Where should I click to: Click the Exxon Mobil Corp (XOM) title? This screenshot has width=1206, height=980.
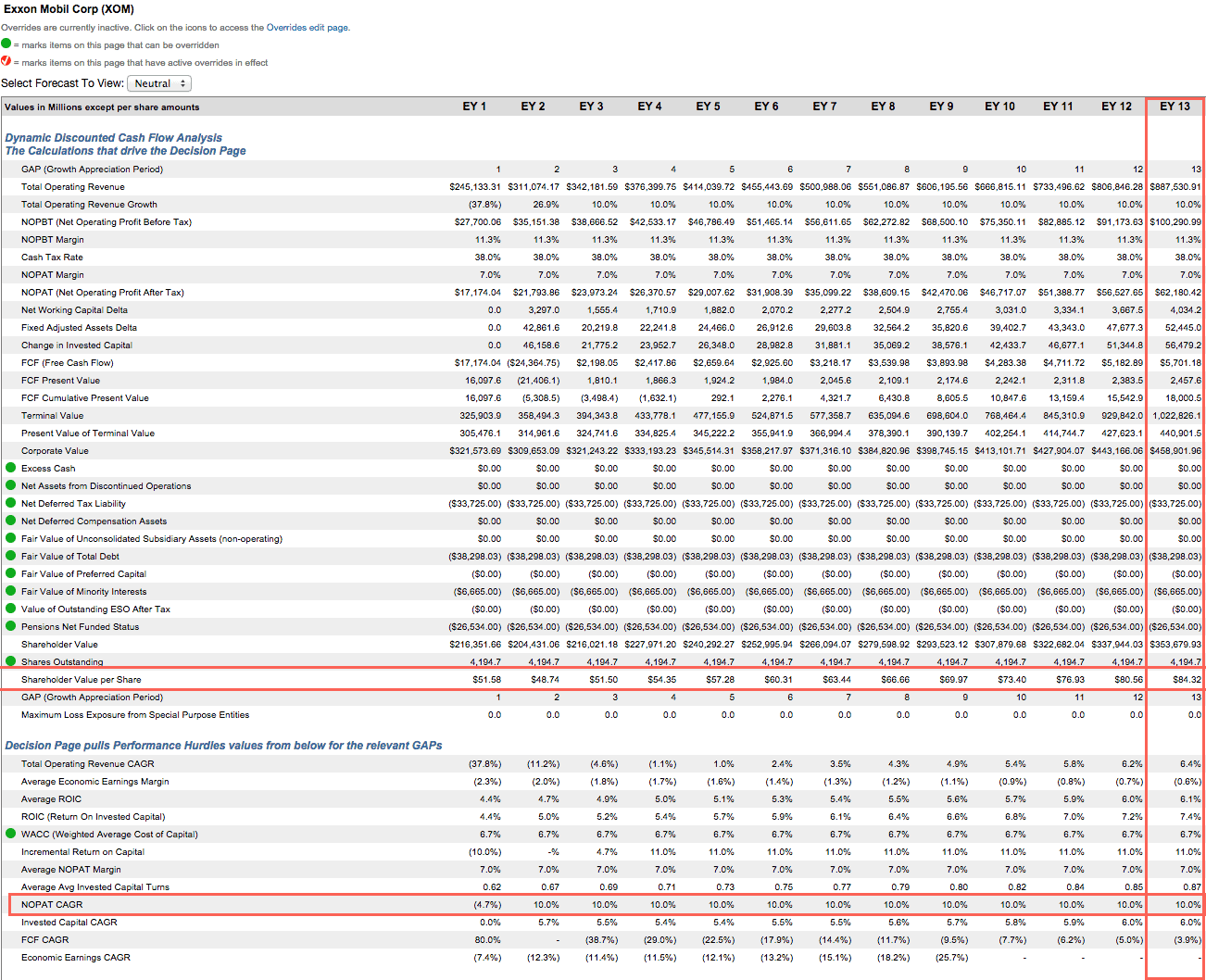coord(68,9)
